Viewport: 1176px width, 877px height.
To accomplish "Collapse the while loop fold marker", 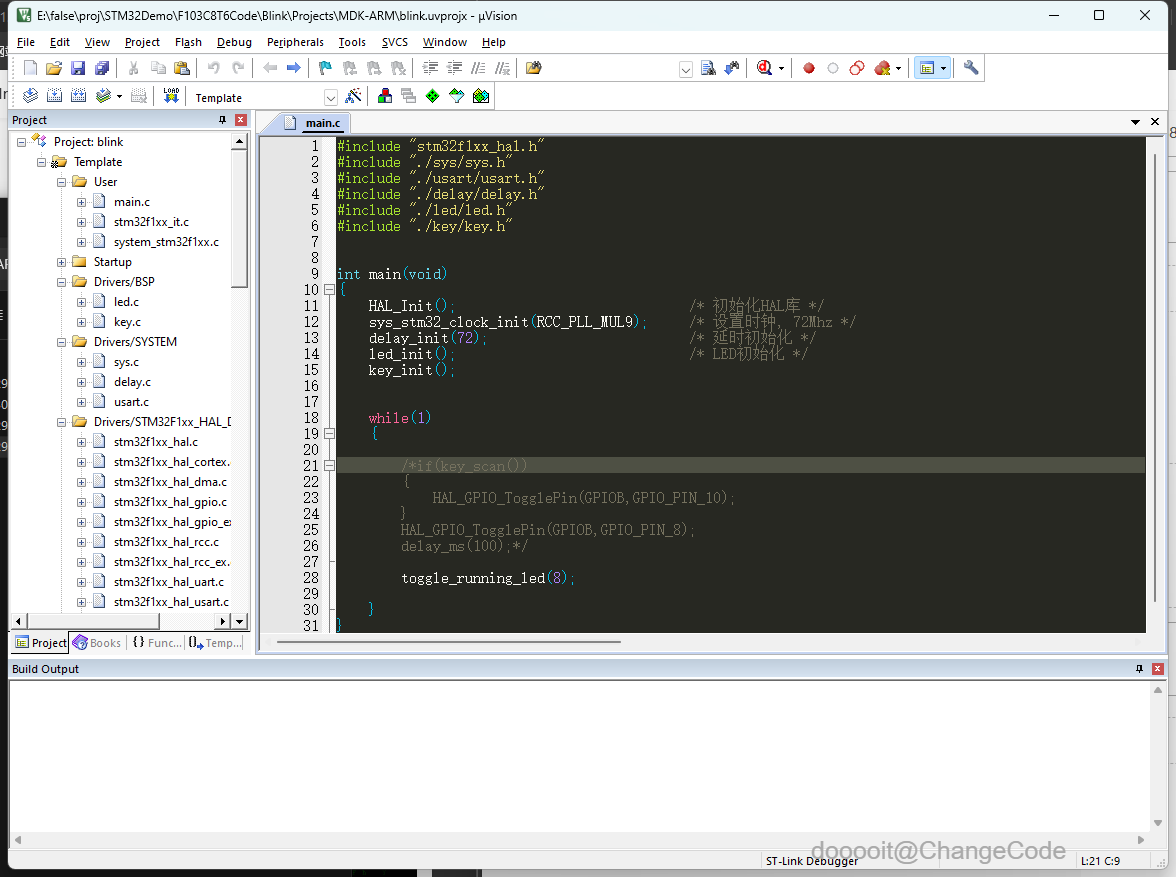I will click(x=329, y=434).
